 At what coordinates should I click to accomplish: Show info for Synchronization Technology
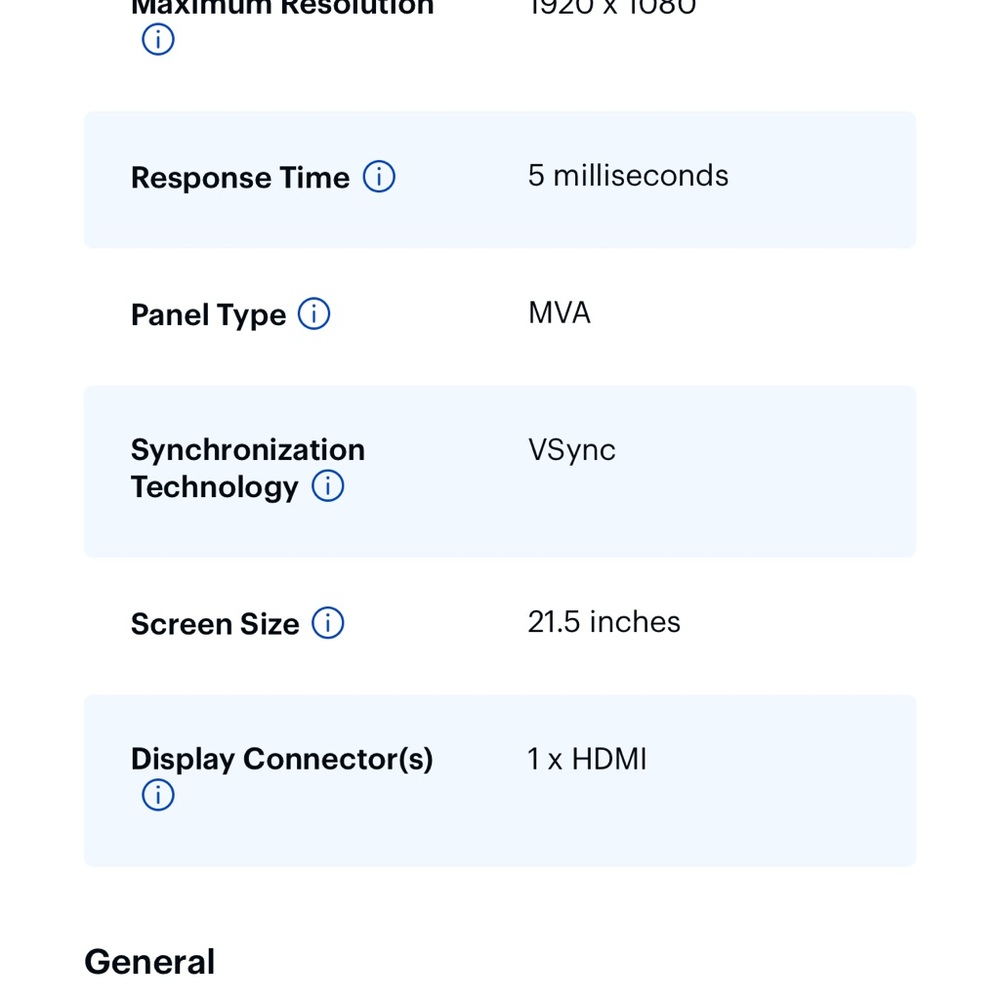(328, 486)
